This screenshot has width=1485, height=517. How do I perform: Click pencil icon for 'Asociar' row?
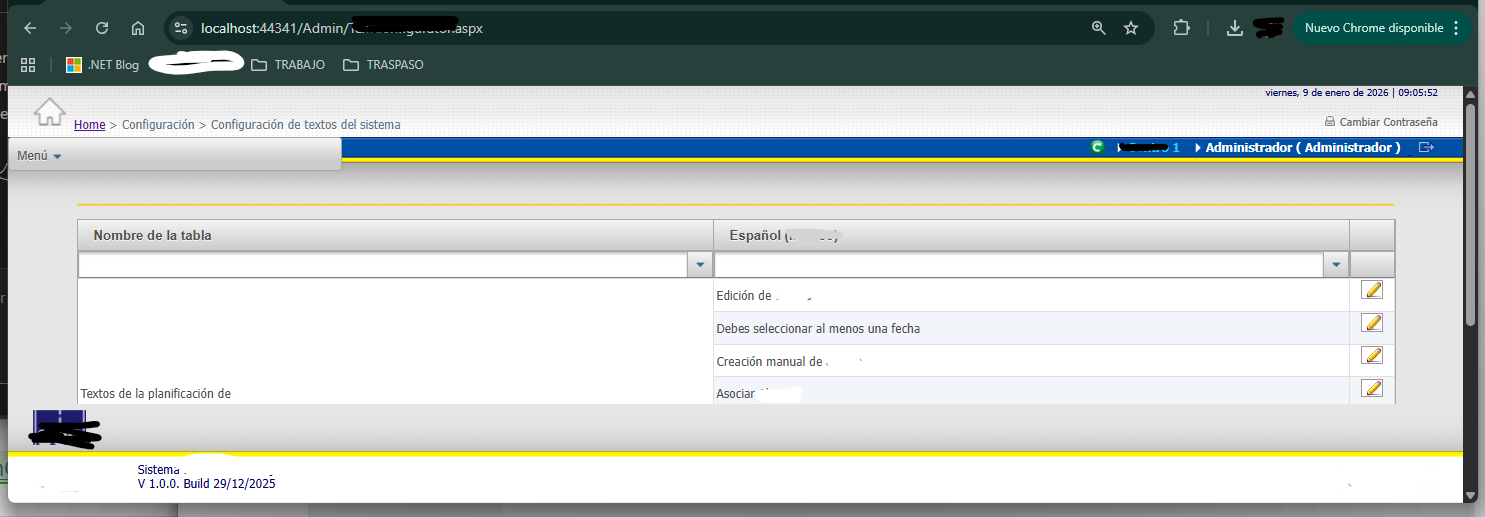pos(1372,388)
